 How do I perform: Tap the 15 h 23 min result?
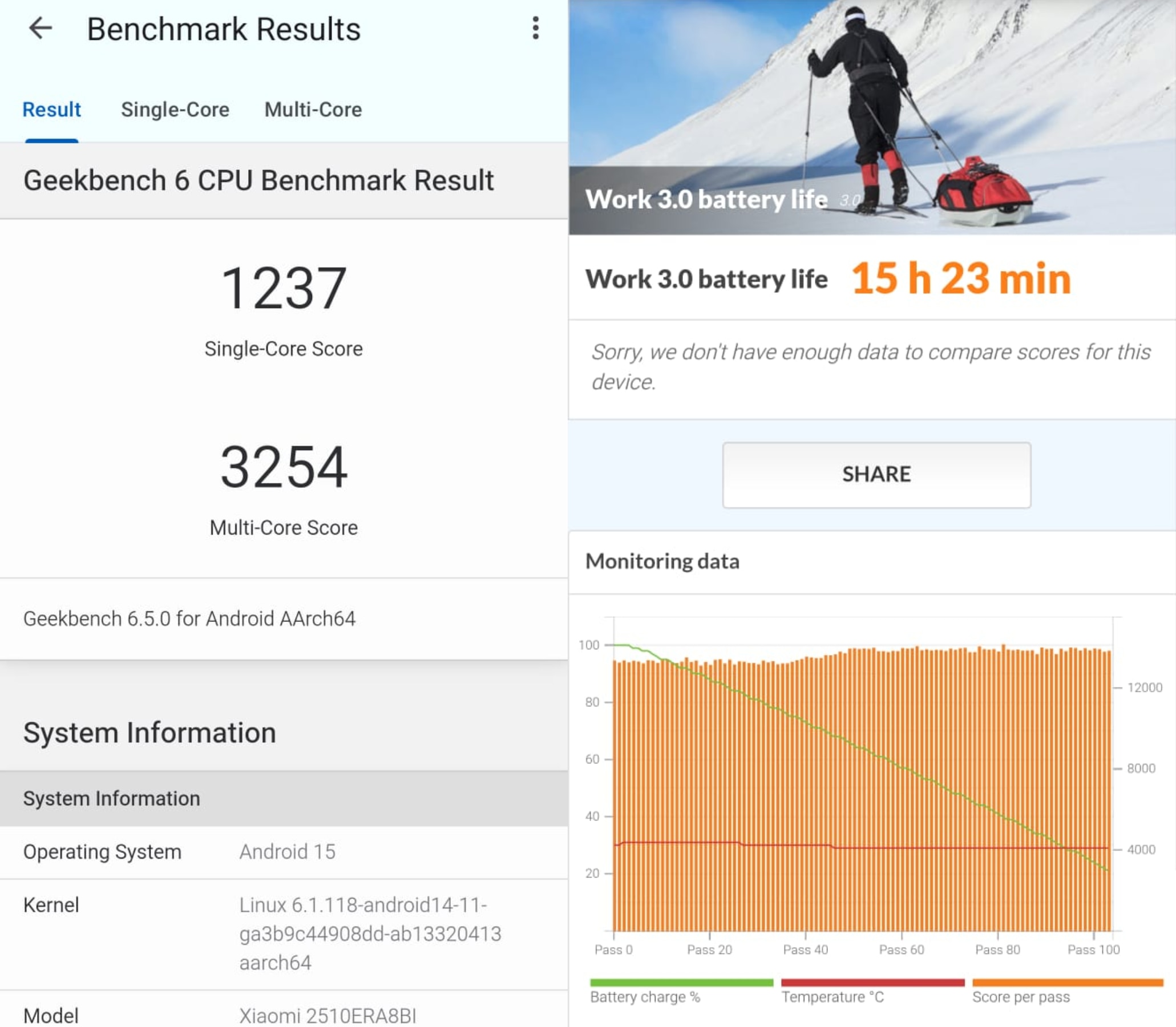click(961, 279)
